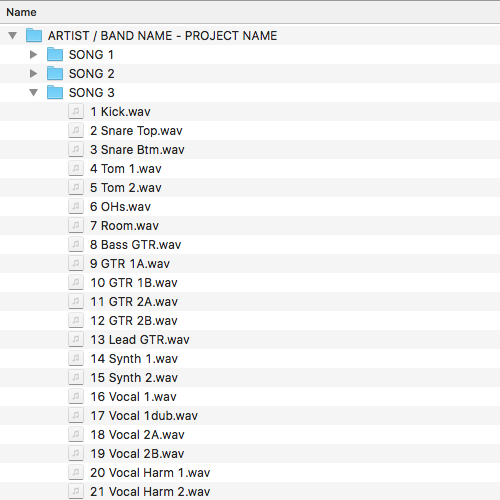Select the SONG 3 folder icon

(x=55, y=92)
